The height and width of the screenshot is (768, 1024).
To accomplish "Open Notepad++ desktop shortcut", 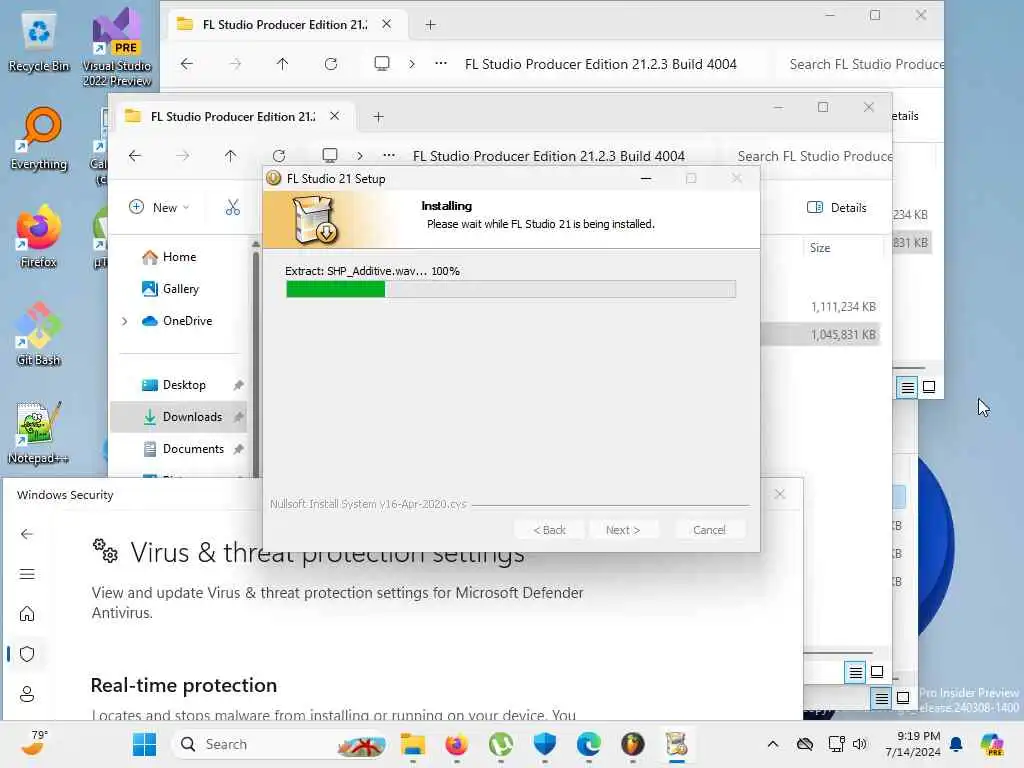I will [x=38, y=432].
